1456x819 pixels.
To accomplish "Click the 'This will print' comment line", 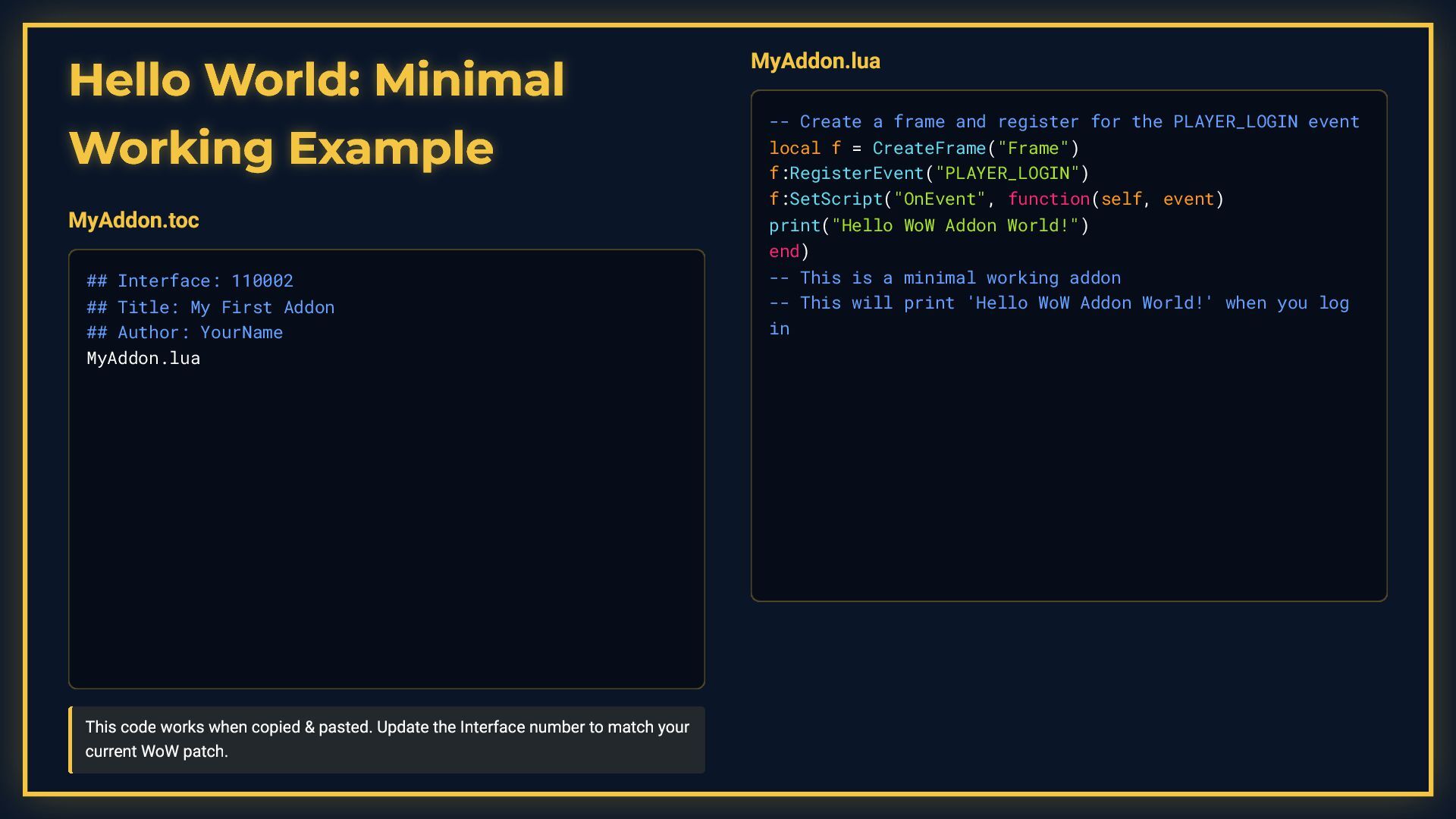I will (1059, 303).
